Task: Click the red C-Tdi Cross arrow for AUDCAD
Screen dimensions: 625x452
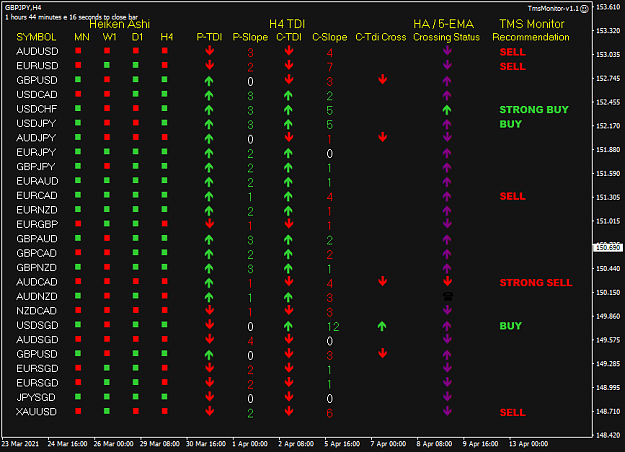Action: 383,281
